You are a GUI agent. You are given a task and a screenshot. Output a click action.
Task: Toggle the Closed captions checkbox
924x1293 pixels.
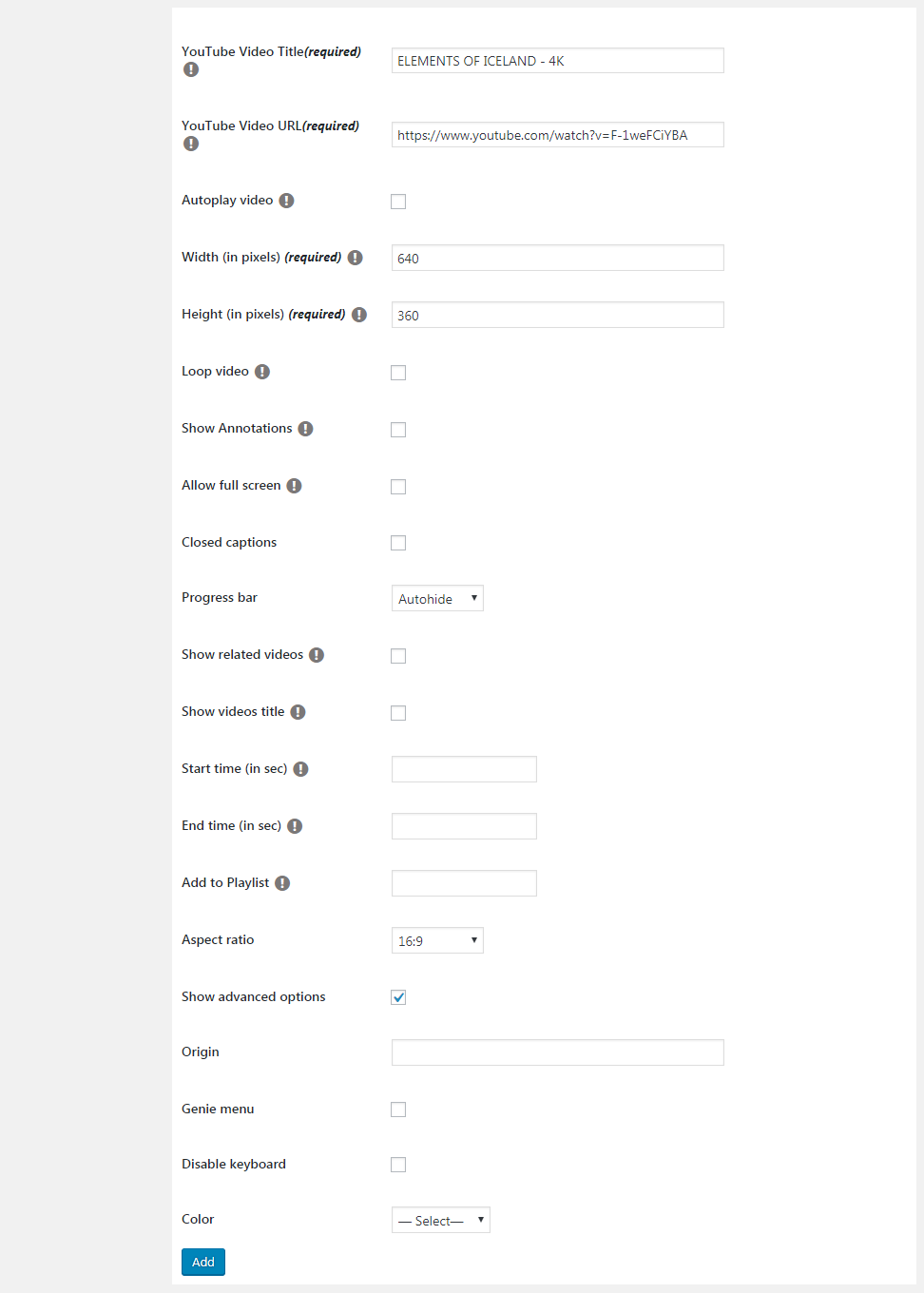(x=398, y=543)
